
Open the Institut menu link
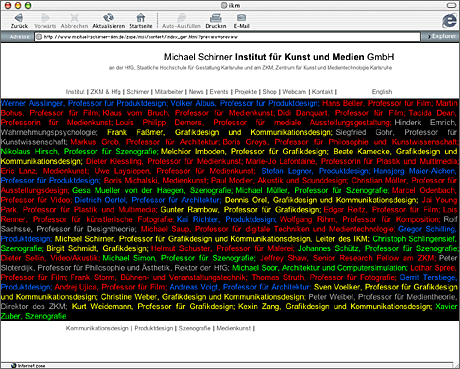pos(75,92)
